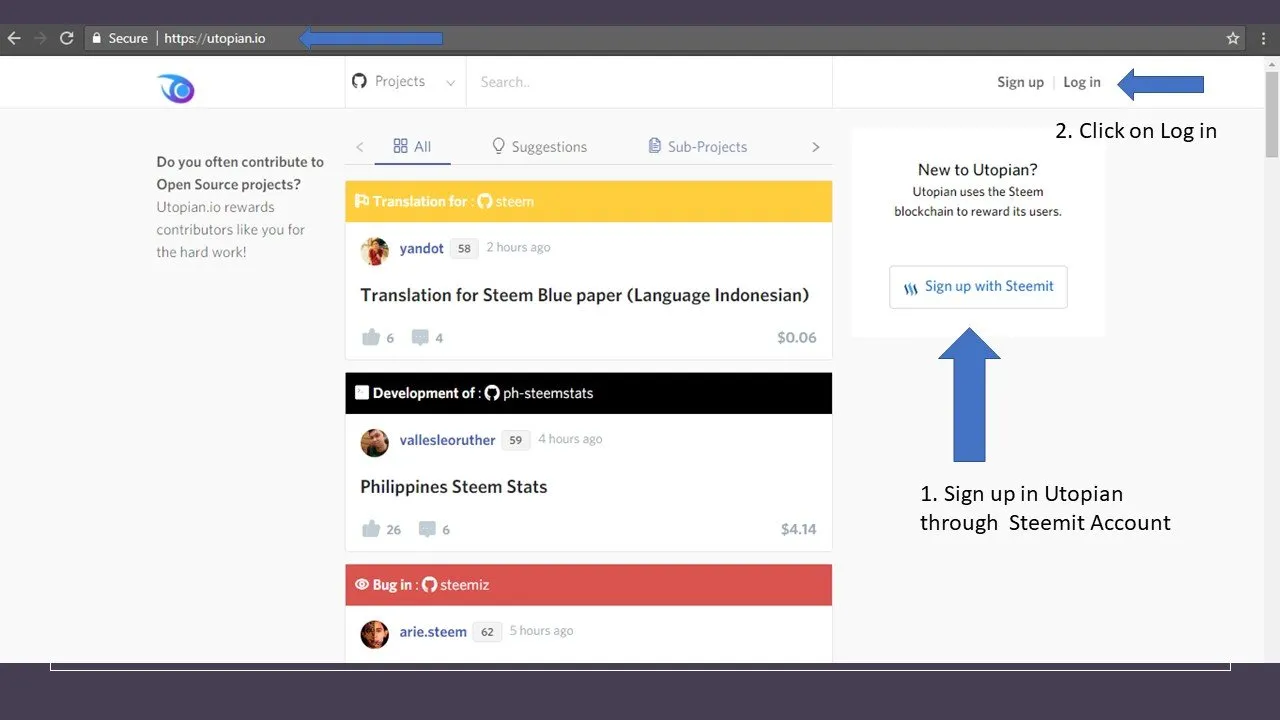
Task: Click the Utopian logo icon
Action: pyautogui.click(x=176, y=89)
